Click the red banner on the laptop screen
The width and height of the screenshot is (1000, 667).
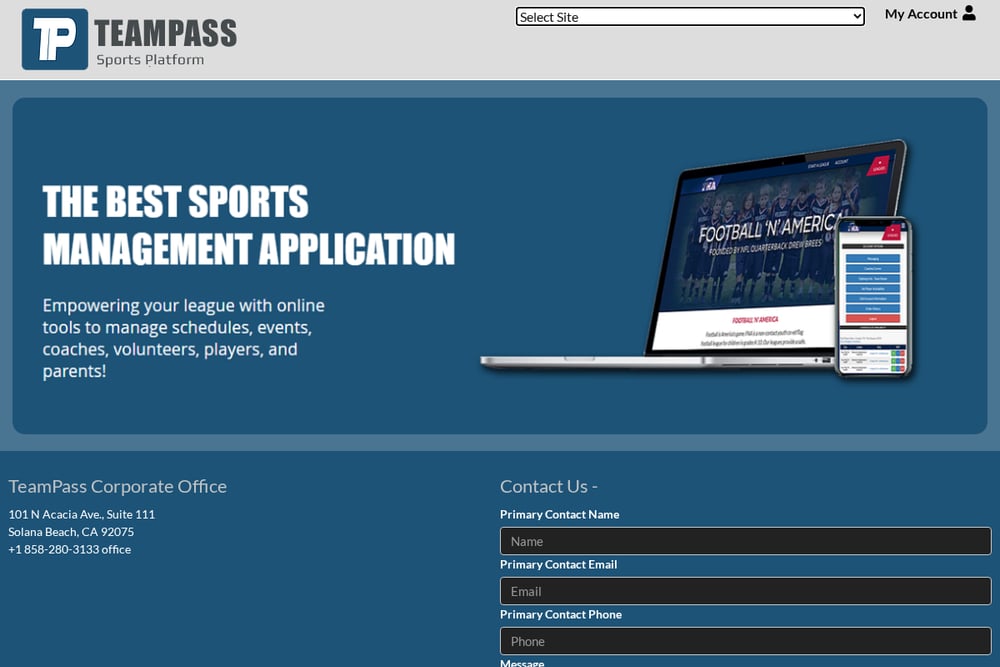[878, 166]
